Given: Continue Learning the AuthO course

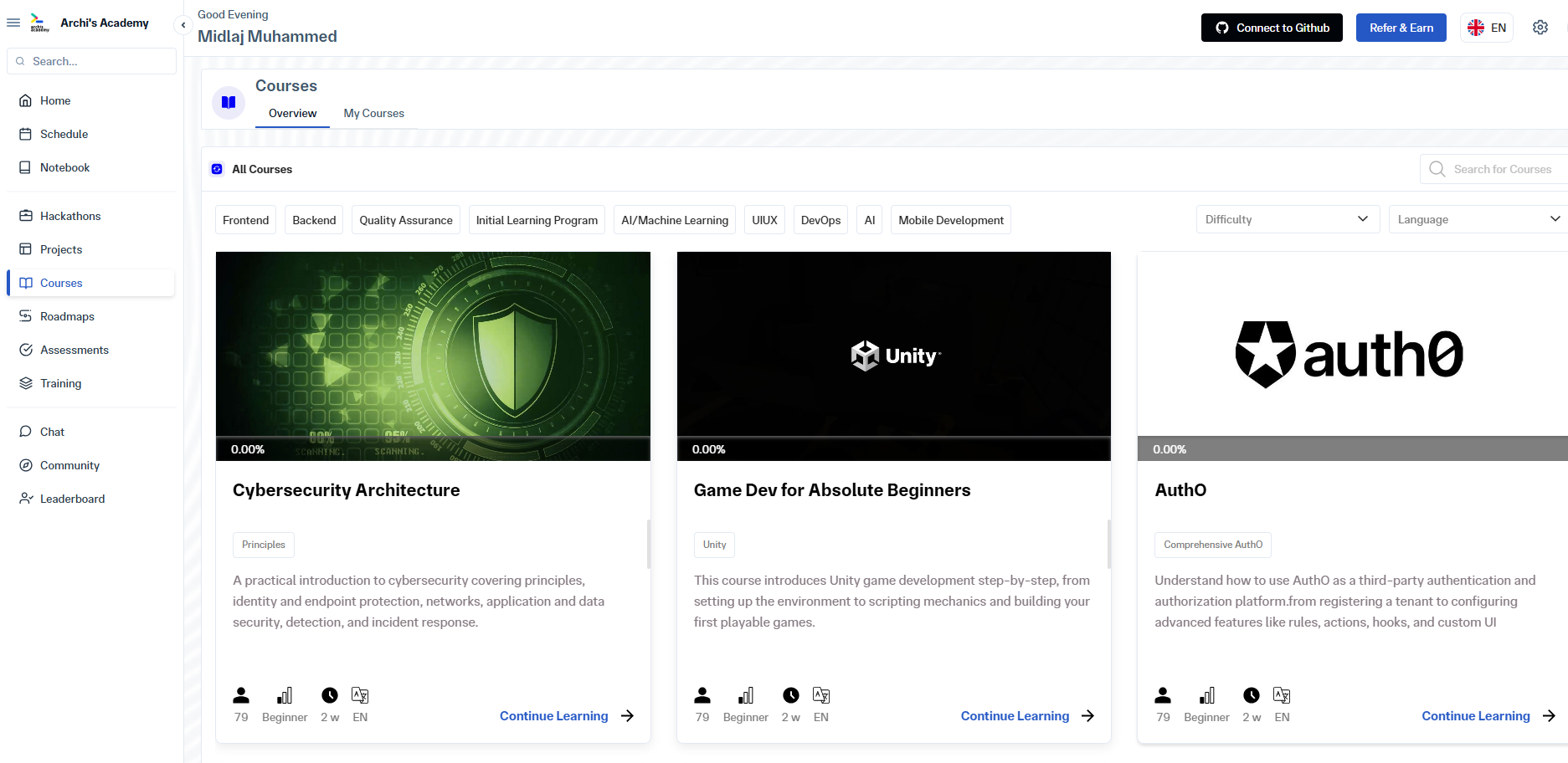Looking at the screenshot, I should click(x=1488, y=716).
